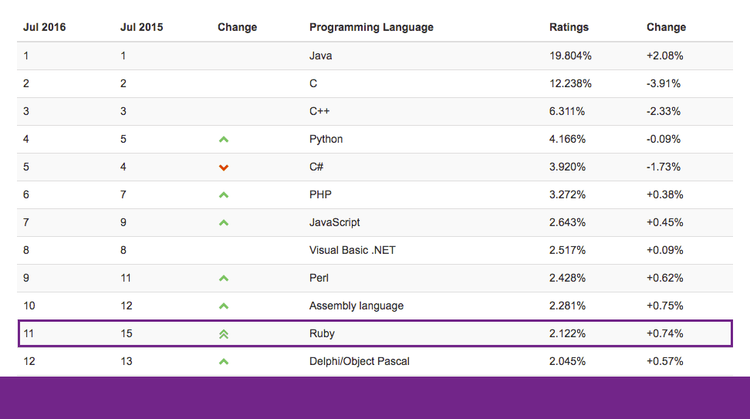The image size is (750, 419).
Task: Click the red down arrow in C# row
Action: click(224, 167)
